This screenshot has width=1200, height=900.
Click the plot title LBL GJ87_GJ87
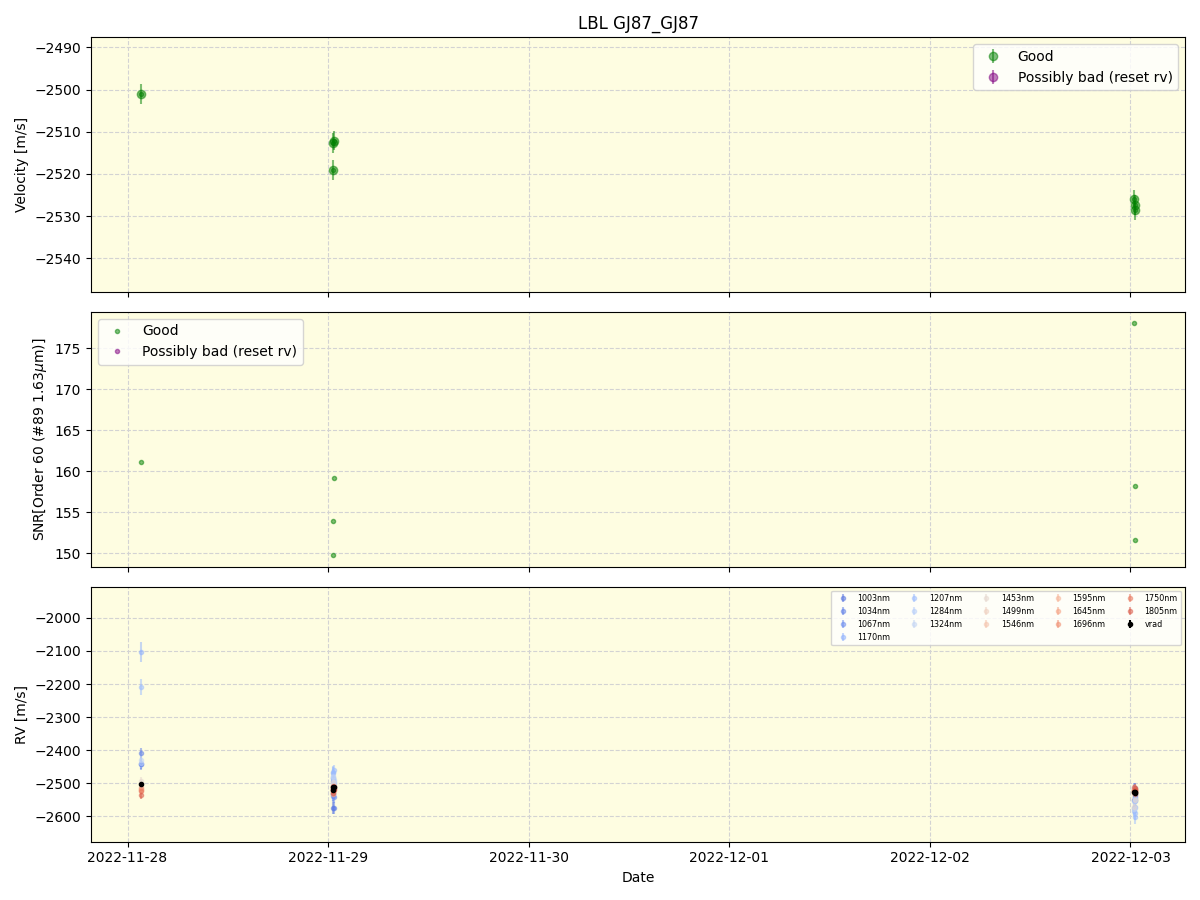(x=638, y=23)
